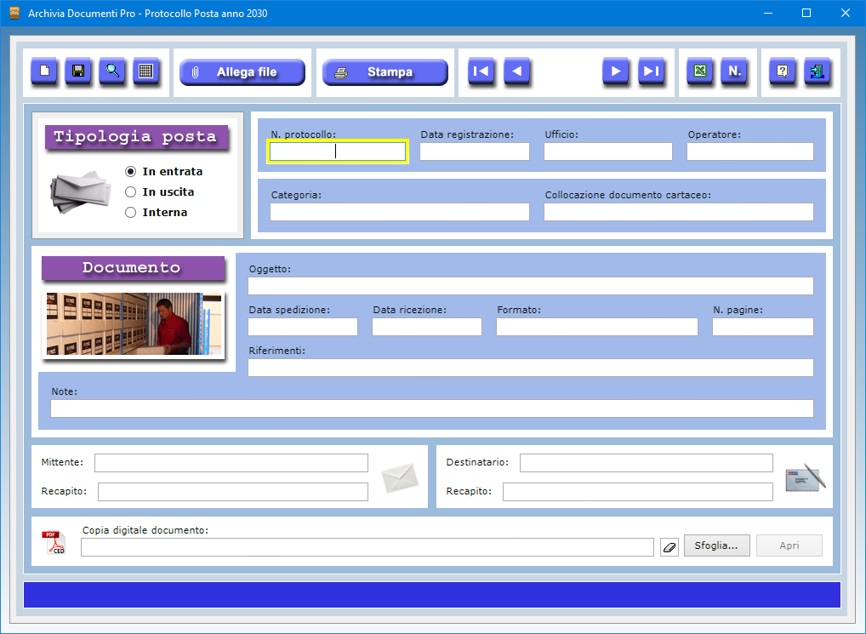Go to previous record arrow button
The width and height of the screenshot is (866, 634).
(517, 71)
